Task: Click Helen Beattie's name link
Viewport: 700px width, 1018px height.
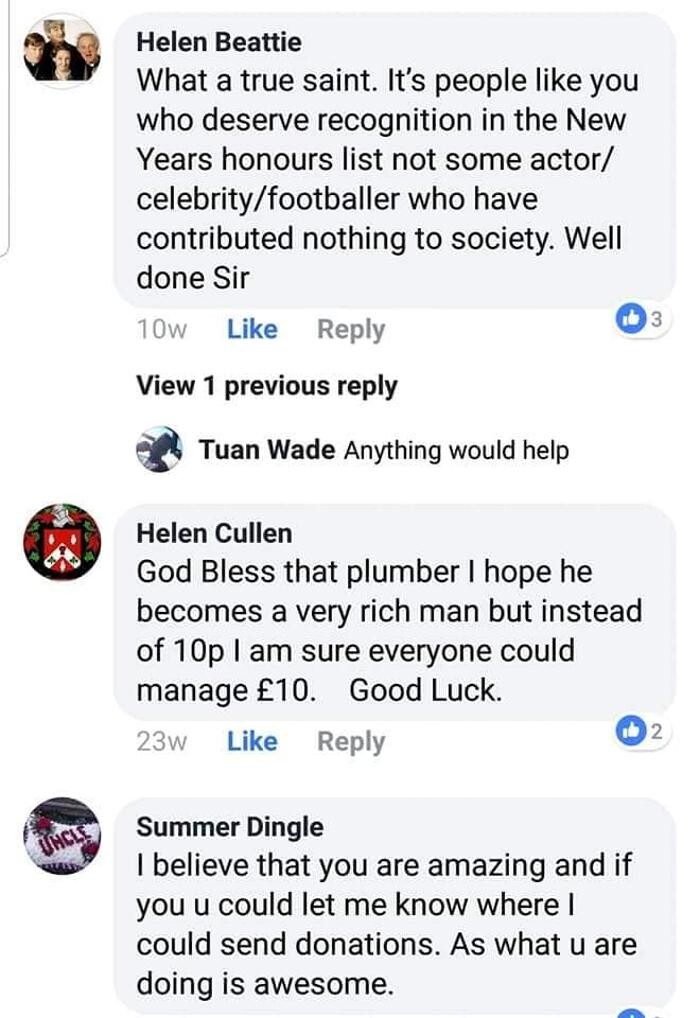Action: click(218, 42)
